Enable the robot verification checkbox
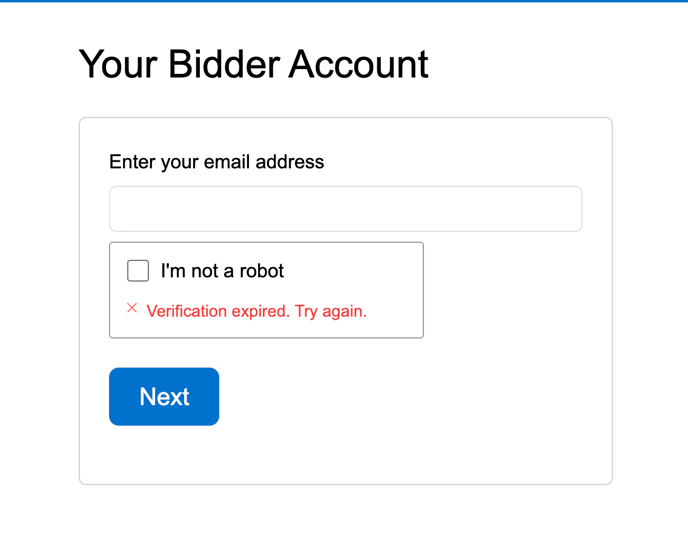 click(138, 270)
